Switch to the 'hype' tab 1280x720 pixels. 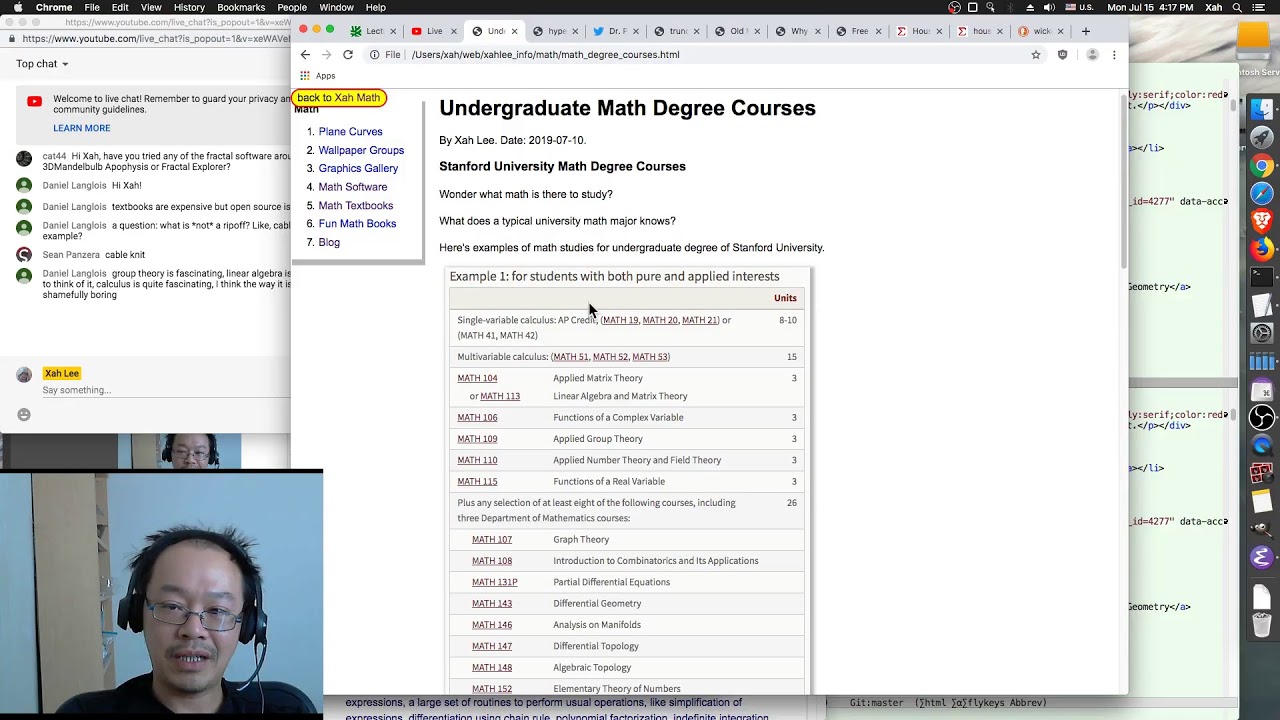coord(555,31)
